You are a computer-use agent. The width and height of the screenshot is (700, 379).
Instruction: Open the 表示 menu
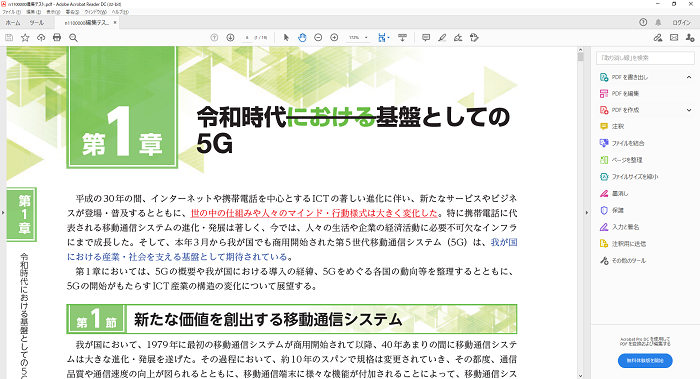click(53, 12)
